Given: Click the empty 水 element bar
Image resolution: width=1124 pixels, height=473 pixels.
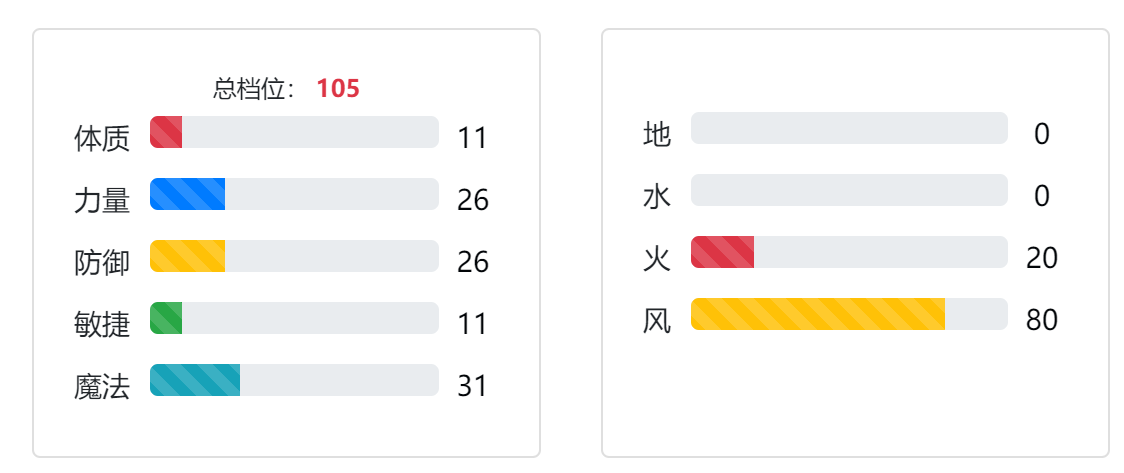Looking at the screenshot, I should 849,190.
